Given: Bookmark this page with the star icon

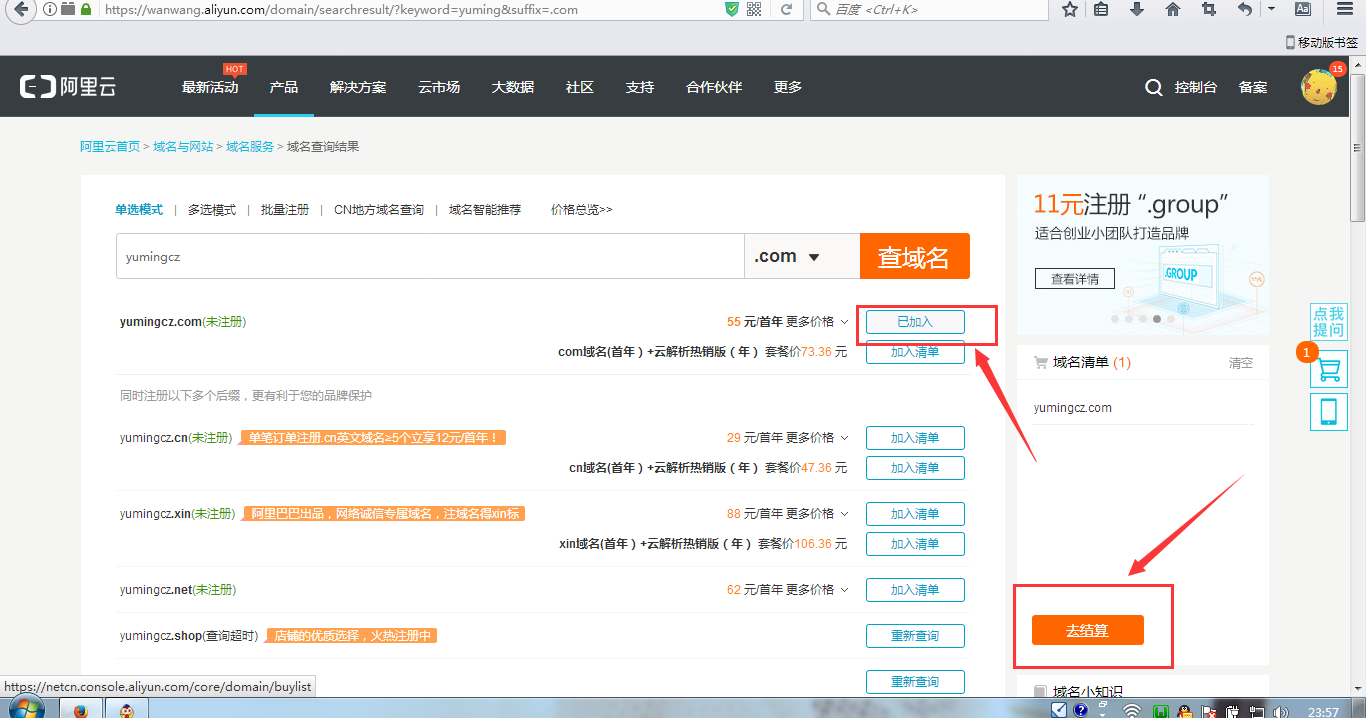Looking at the screenshot, I should click(x=1070, y=9).
